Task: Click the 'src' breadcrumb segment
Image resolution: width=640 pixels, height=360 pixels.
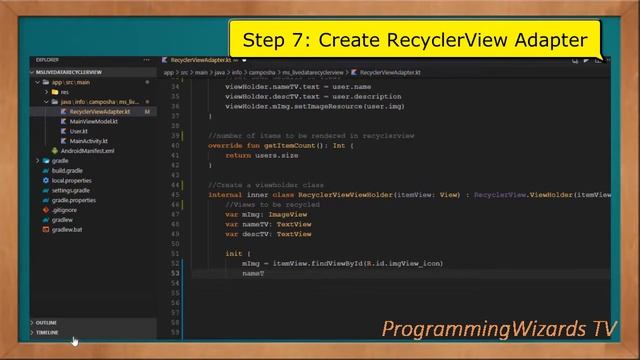Action: click(184, 73)
